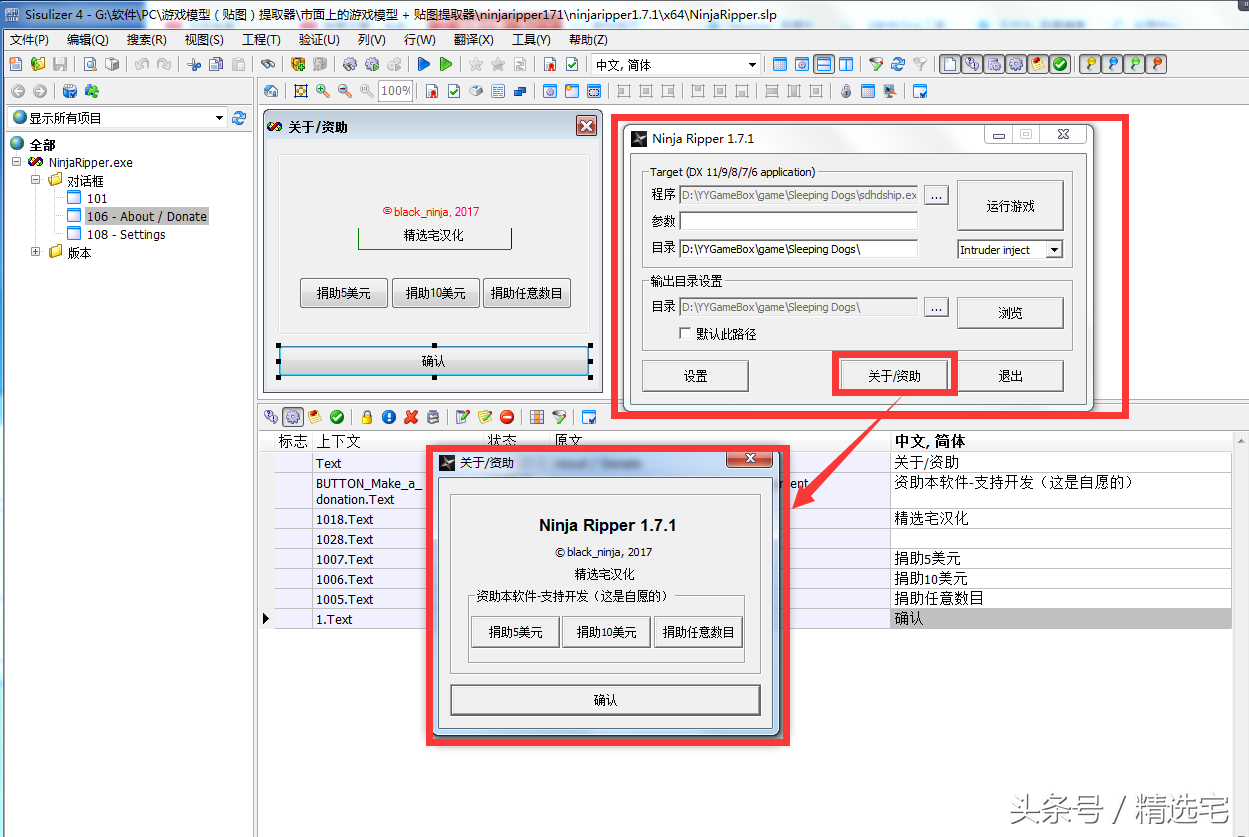Click the green pin marker icon
The image size is (1249, 837).
coord(1135,64)
